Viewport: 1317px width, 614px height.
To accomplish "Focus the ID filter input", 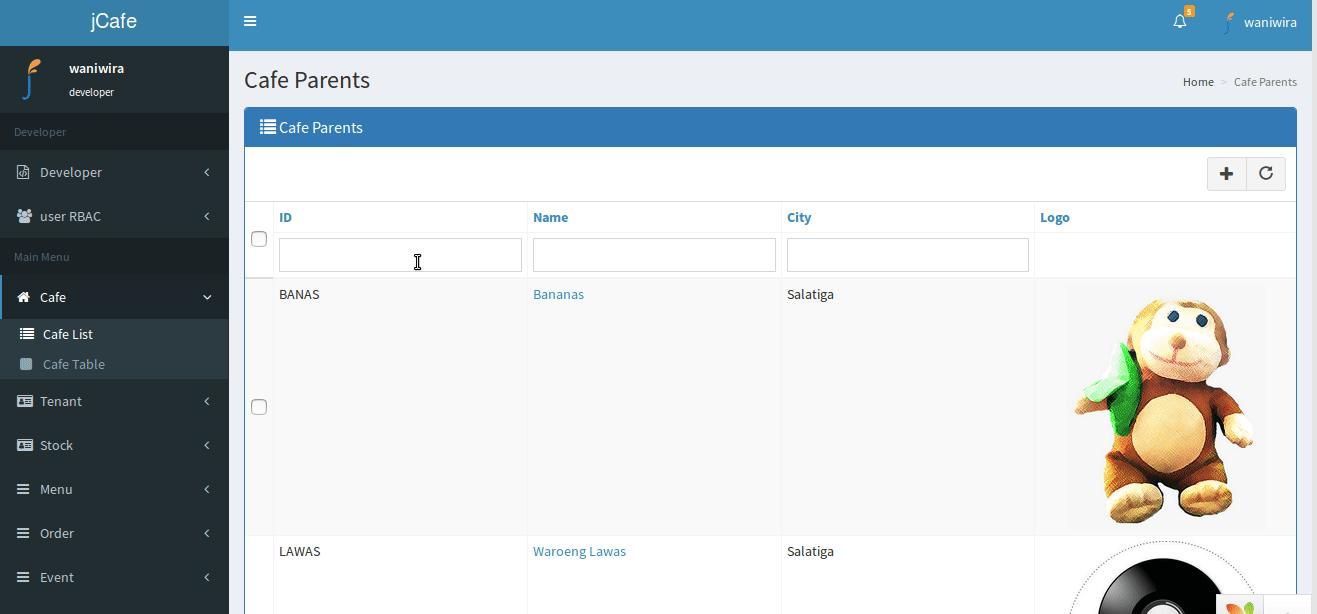I will pyautogui.click(x=400, y=255).
